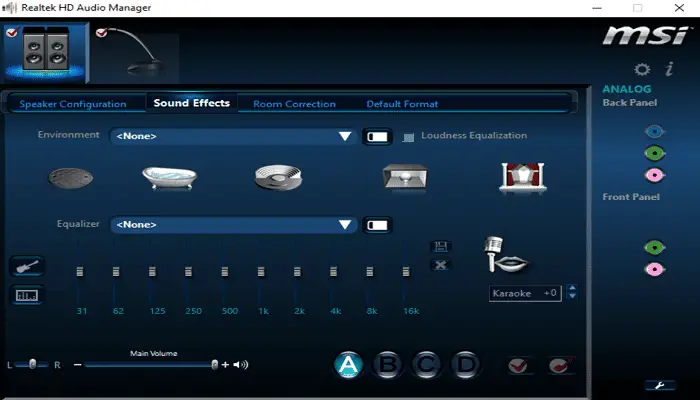The image size is (700, 400).
Task: Click the 62 Hz equalizer slider
Action: click(x=116, y=271)
